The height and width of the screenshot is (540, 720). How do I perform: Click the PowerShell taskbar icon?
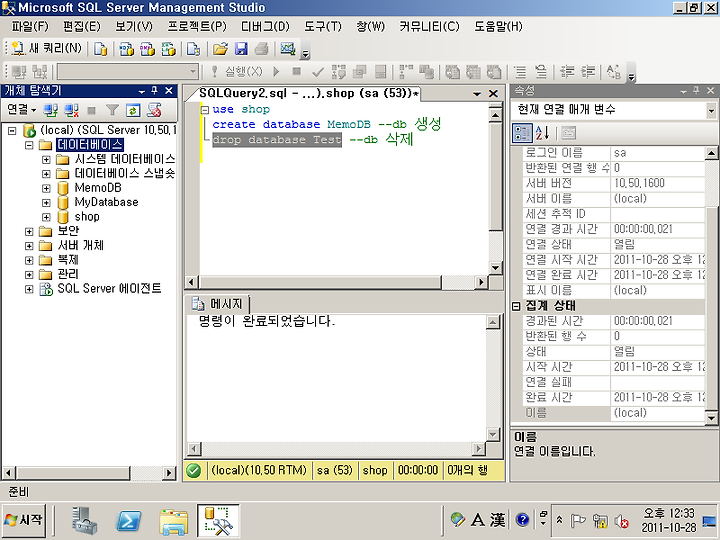click(x=128, y=521)
